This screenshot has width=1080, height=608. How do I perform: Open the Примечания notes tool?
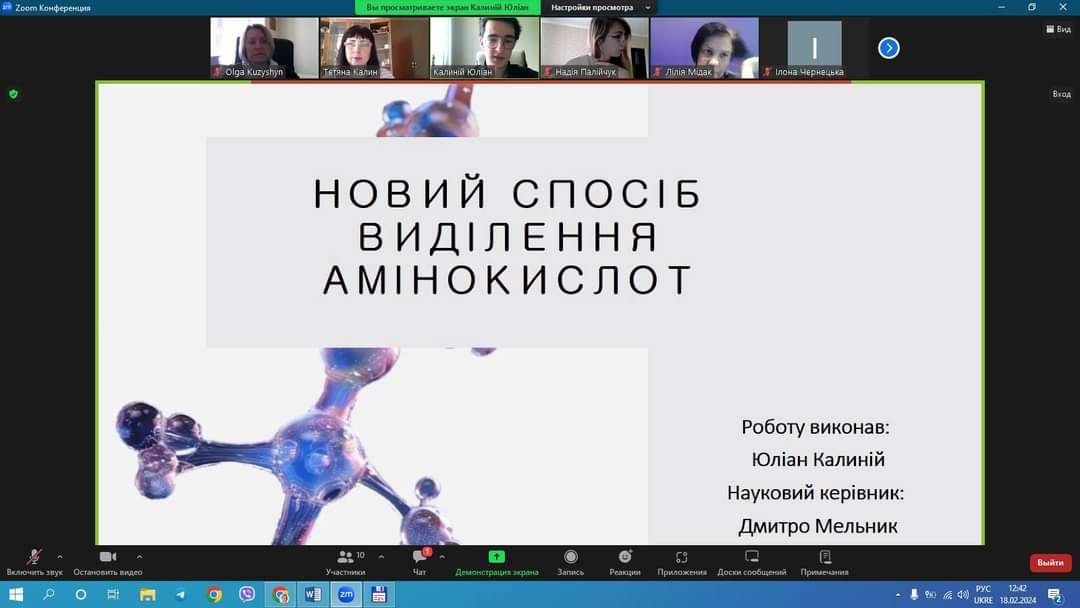pyautogui.click(x=824, y=562)
